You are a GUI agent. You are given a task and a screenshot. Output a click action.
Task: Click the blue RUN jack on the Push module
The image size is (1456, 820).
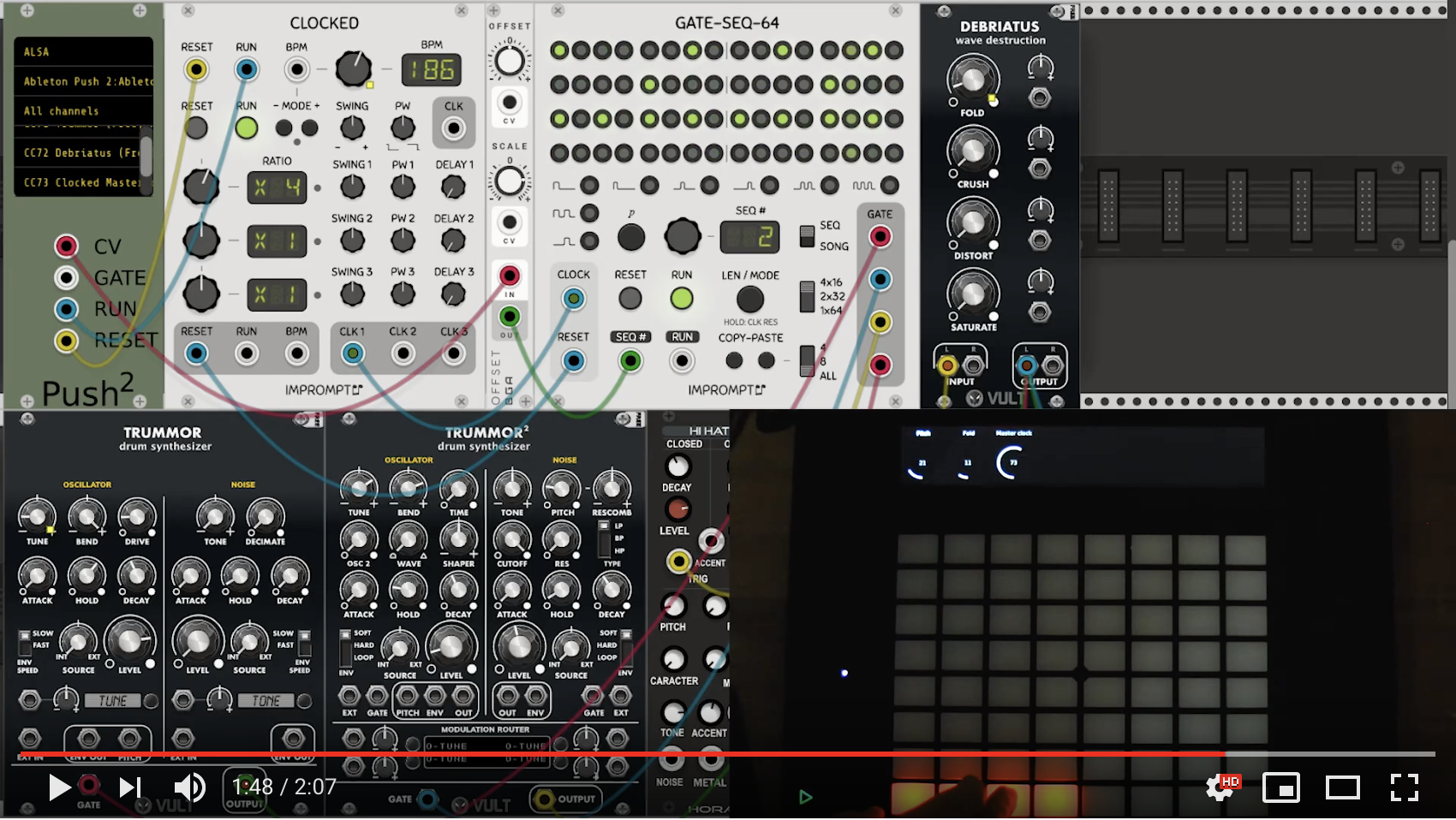click(x=66, y=309)
